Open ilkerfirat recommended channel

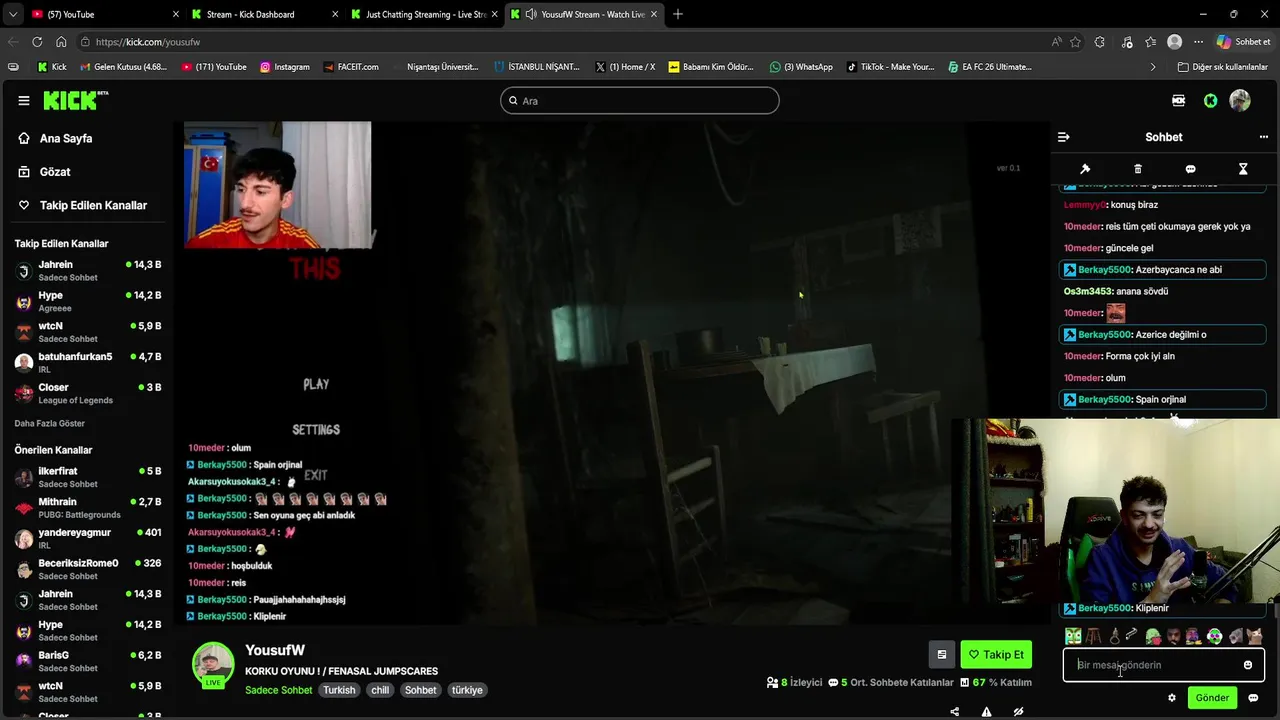[88, 477]
